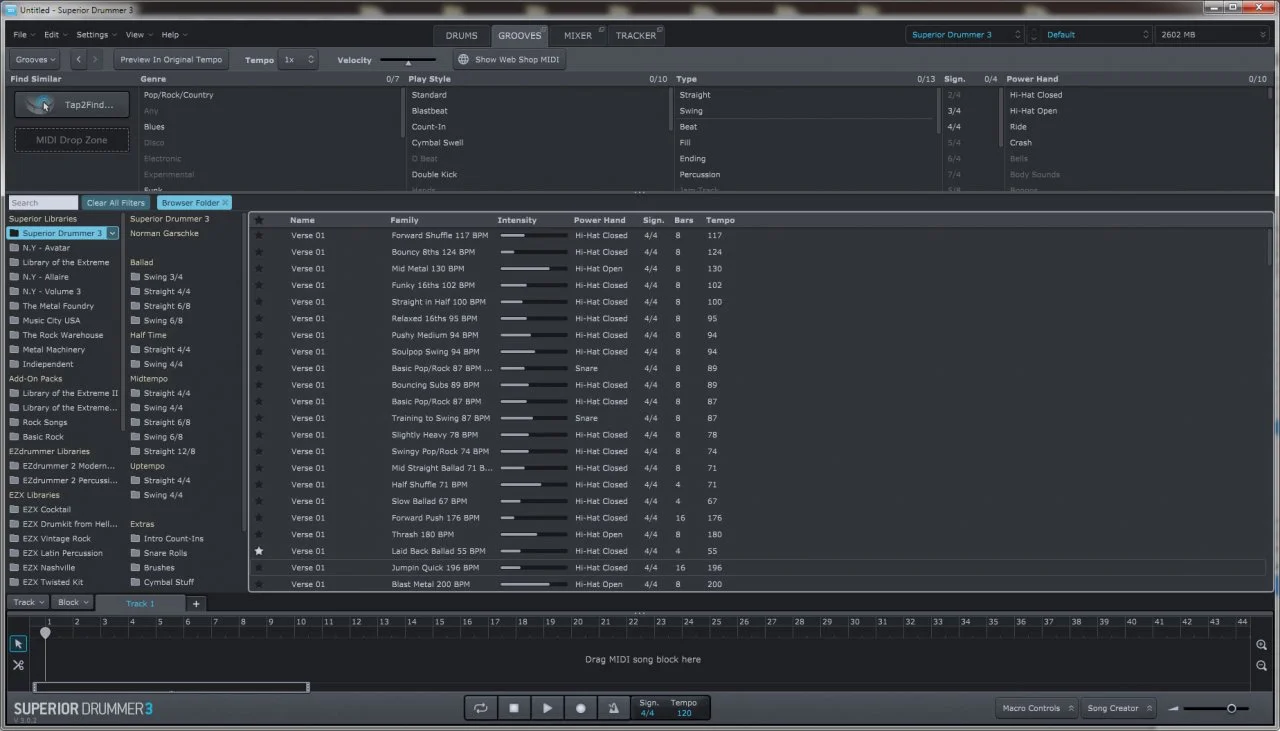Screen dimensions: 1280x731
Task: Stop playback with the stop button
Action: [514, 708]
